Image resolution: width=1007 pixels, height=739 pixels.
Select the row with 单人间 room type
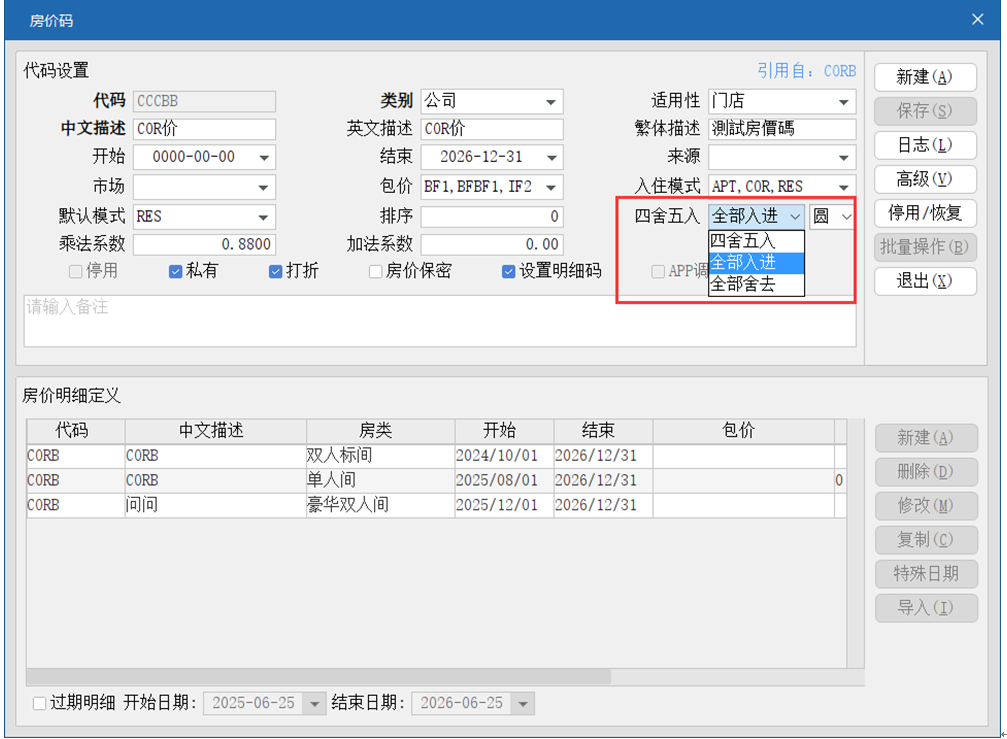[437, 480]
